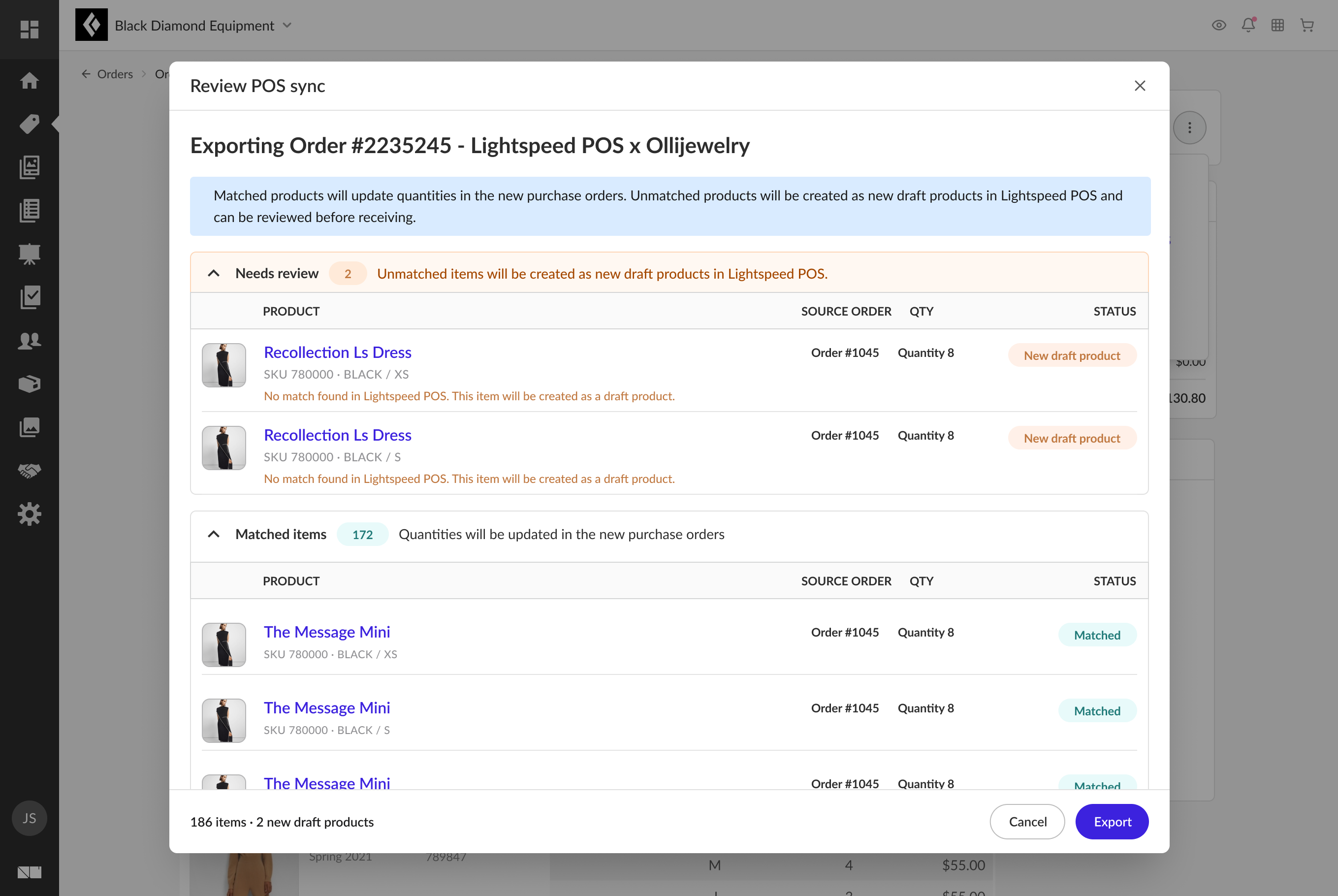The image size is (1338, 896).
Task: Open notifications bell
Action: [1248, 25]
